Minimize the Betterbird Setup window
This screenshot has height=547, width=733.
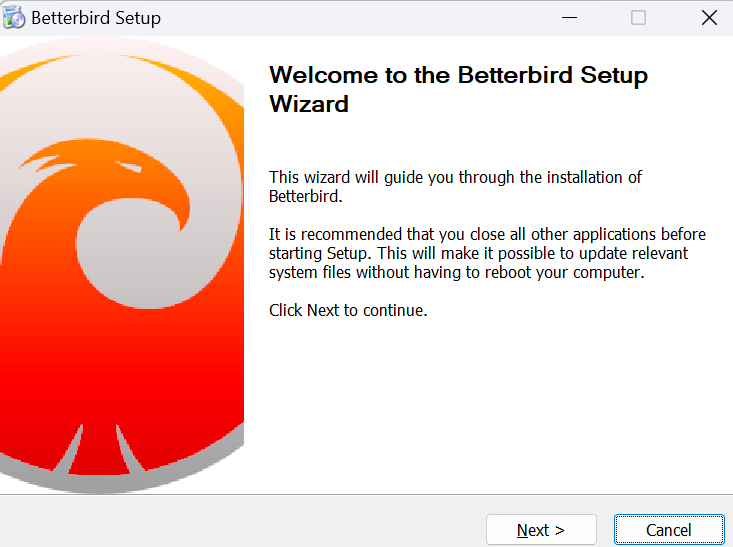click(x=569, y=18)
